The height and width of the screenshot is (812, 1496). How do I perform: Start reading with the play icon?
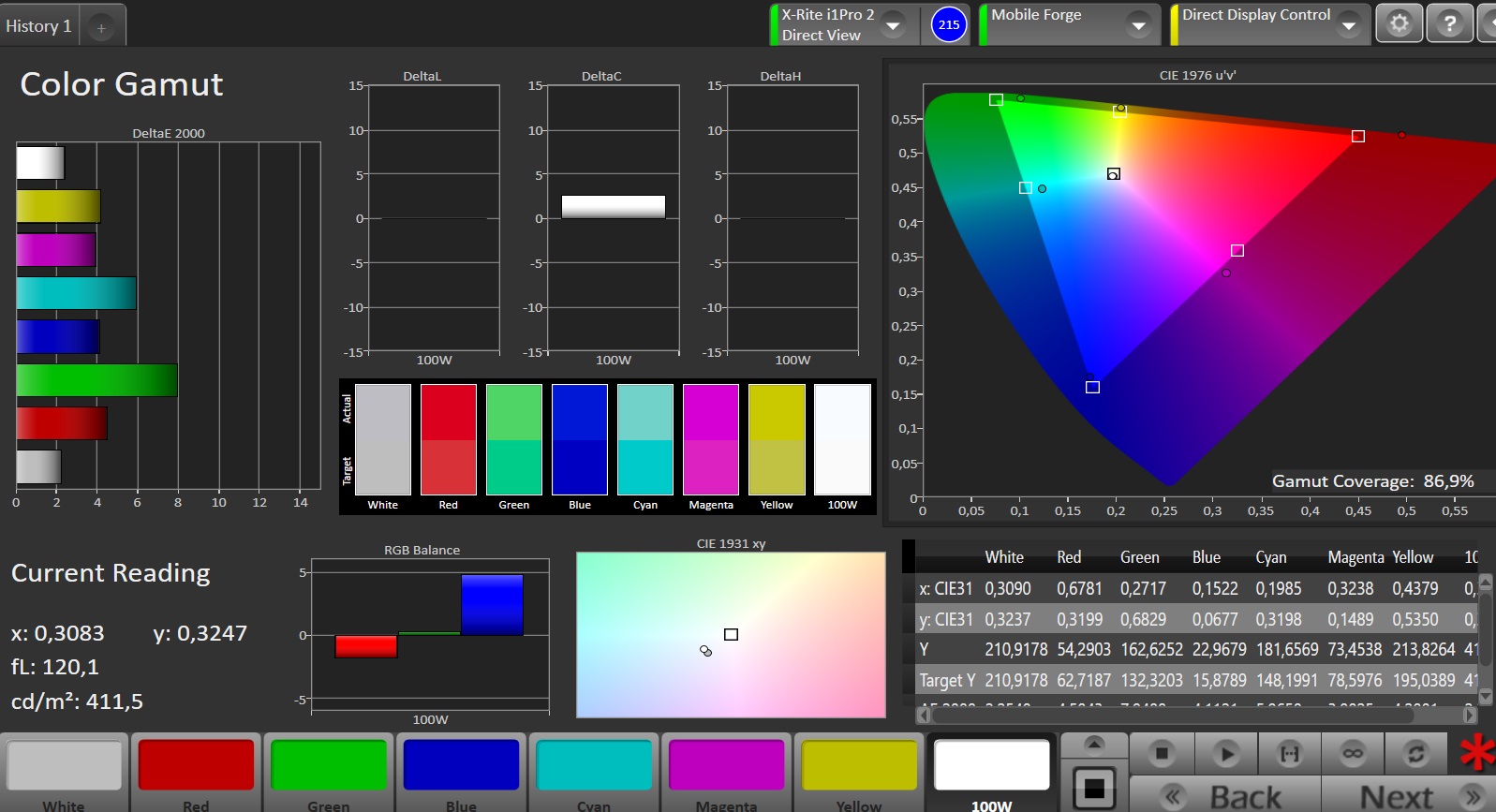click(1225, 753)
